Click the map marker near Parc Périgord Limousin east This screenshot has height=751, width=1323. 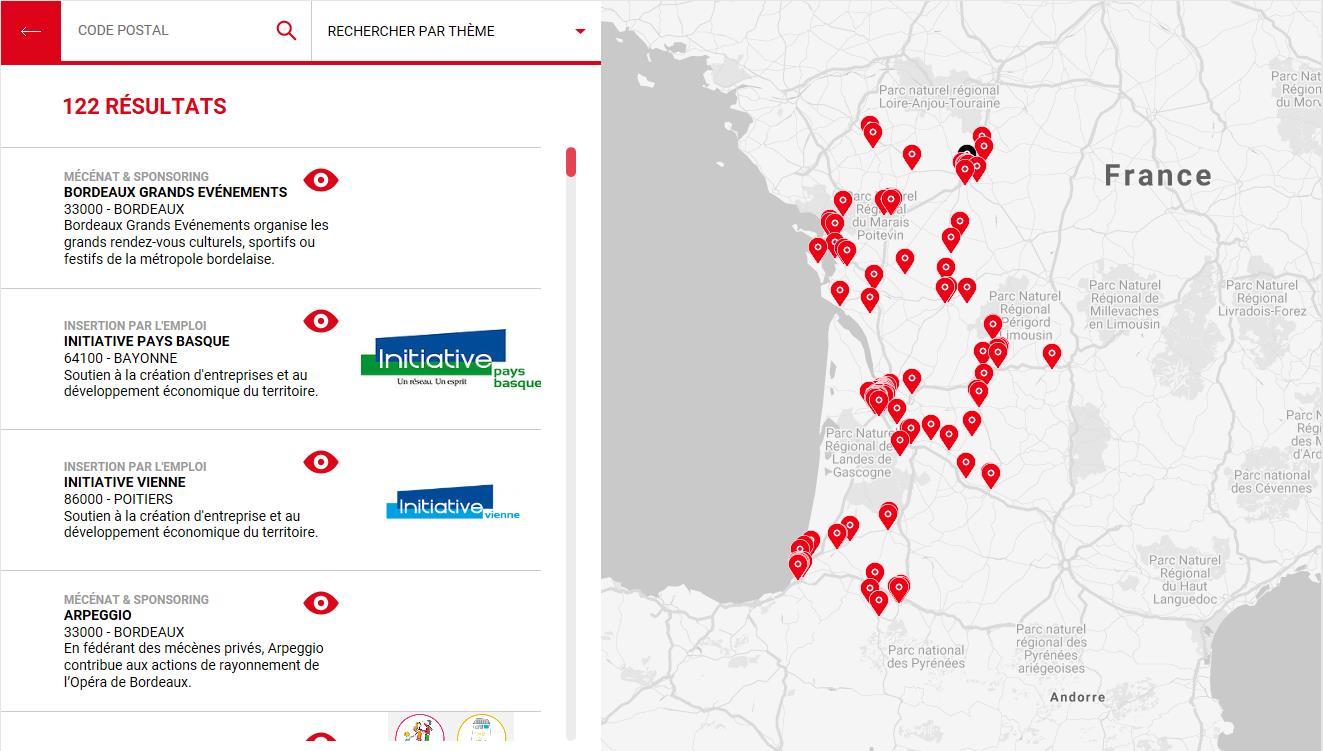click(x=1051, y=355)
